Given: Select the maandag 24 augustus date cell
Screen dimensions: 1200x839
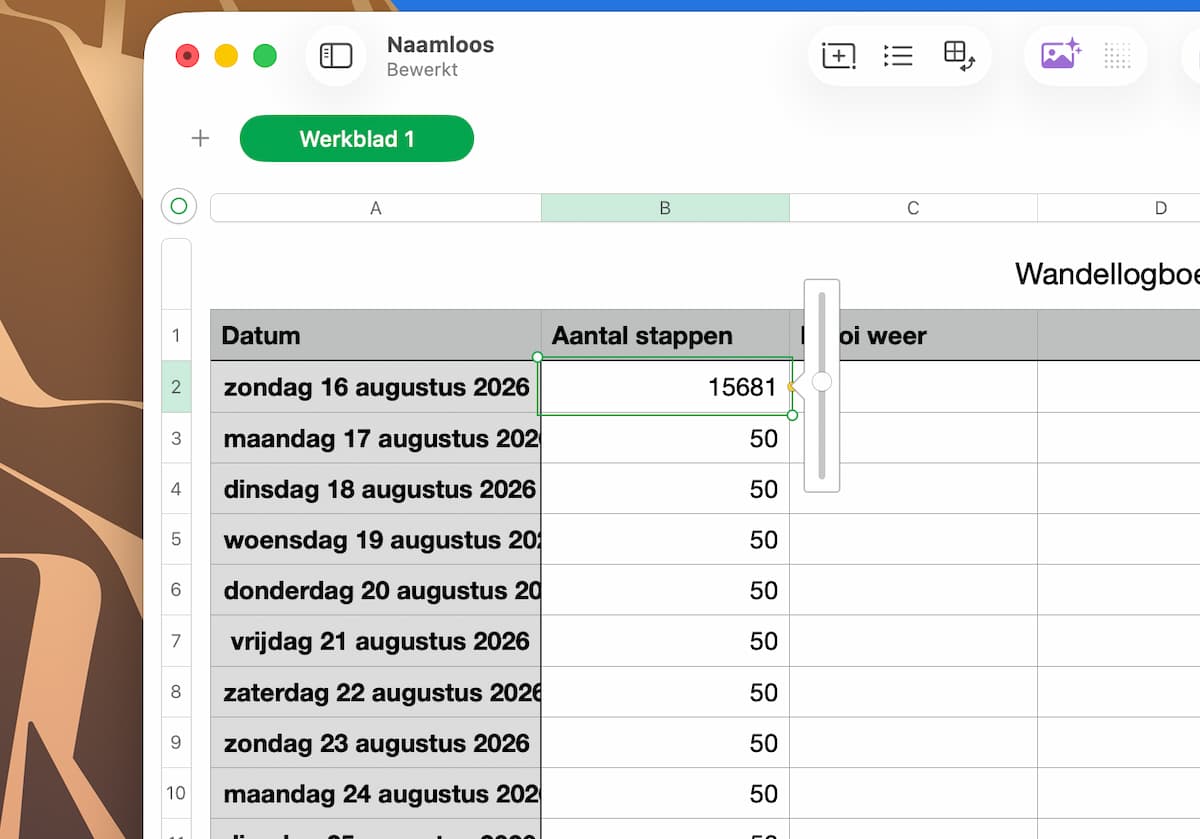Looking at the screenshot, I should click(x=376, y=793).
